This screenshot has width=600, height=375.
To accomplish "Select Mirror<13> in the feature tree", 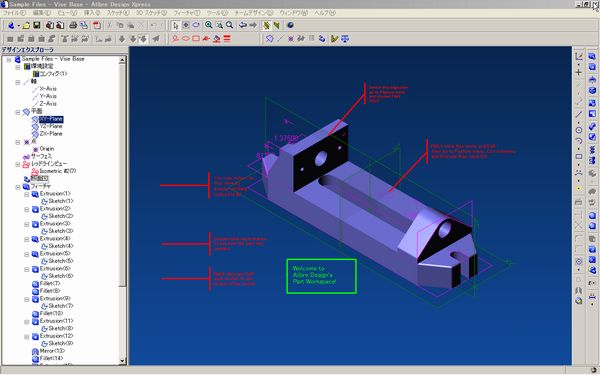I will click(52, 351).
